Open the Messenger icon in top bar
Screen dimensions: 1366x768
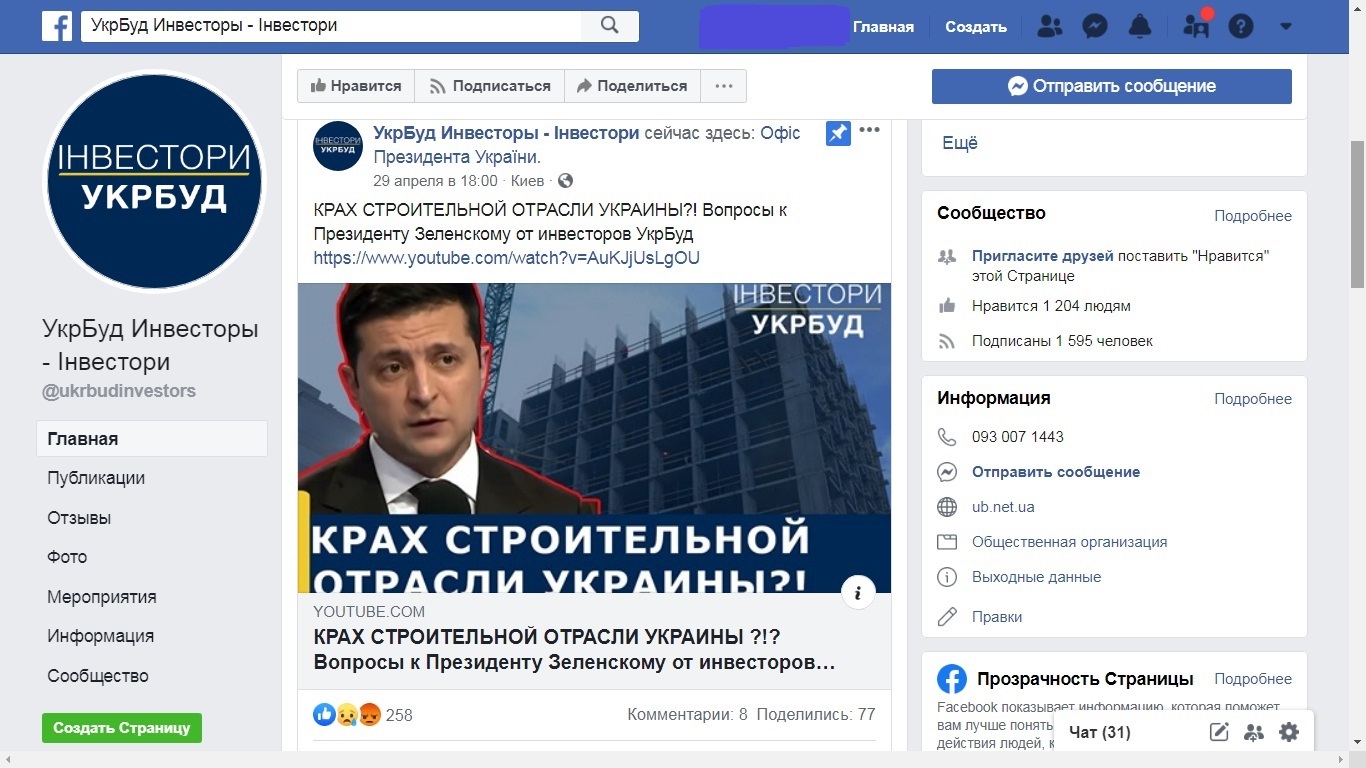point(1095,27)
